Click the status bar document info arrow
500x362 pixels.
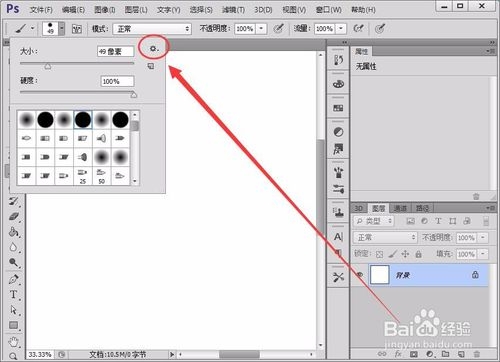(x=172, y=354)
